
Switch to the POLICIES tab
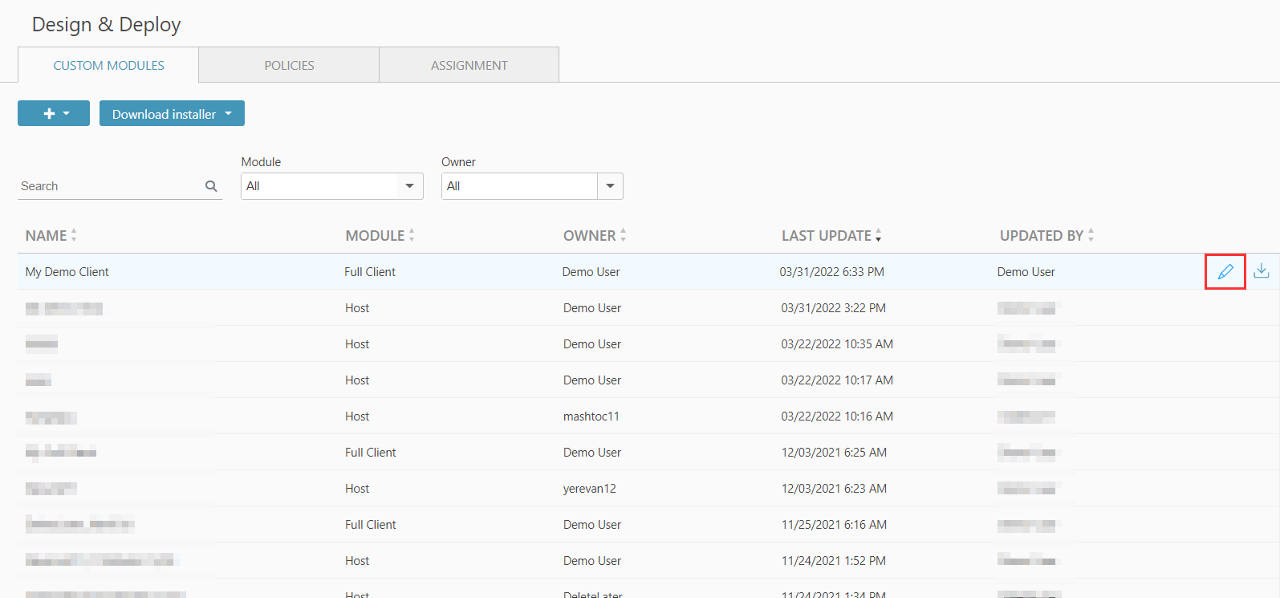pos(289,65)
